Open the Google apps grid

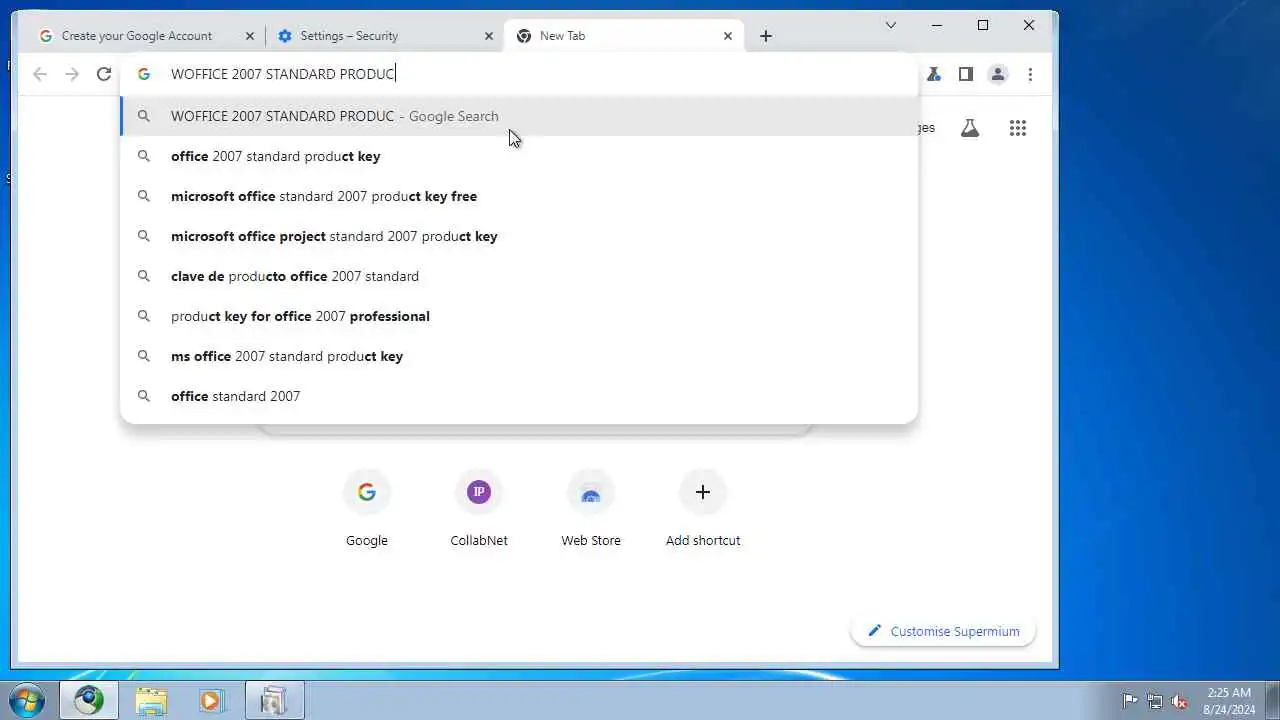(1018, 128)
